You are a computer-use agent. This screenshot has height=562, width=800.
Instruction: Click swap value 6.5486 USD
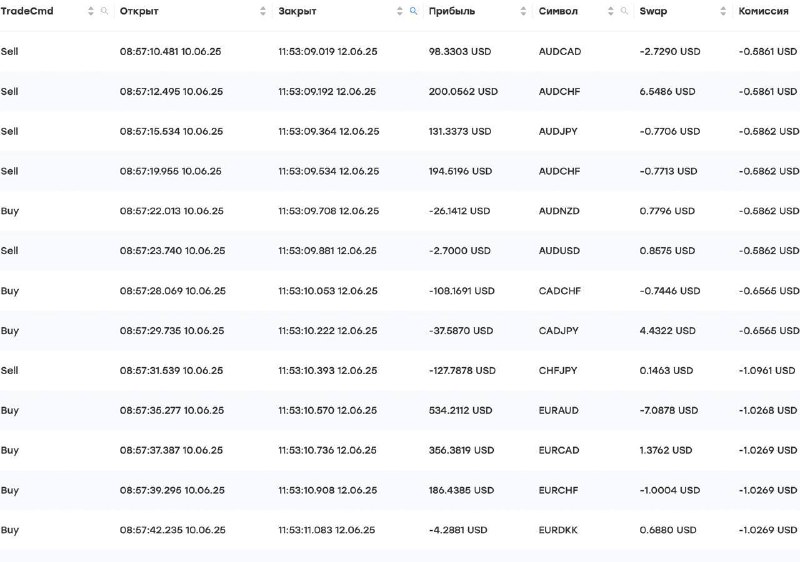click(667, 92)
